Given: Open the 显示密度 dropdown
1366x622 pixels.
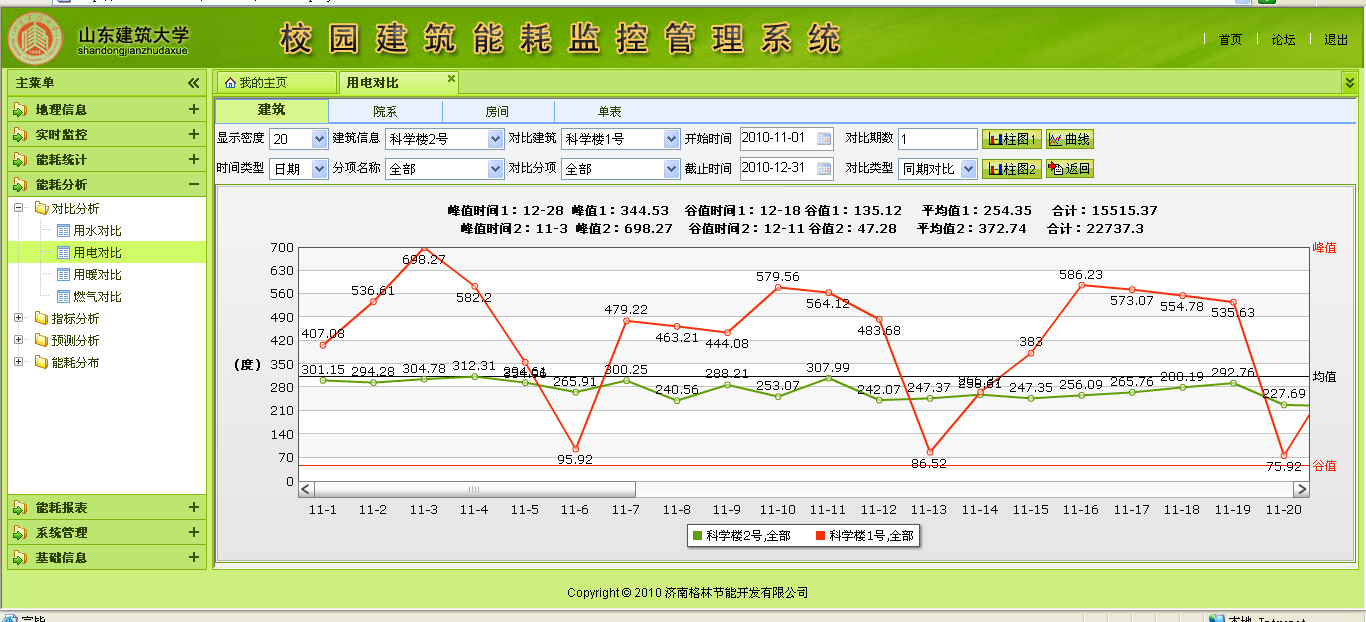Looking at the screenshot, I should [x=320, y=139].
